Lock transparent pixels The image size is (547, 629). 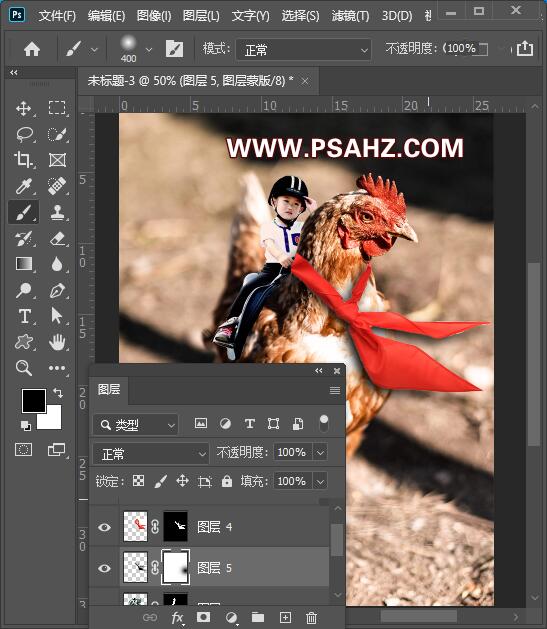[138, 481]
